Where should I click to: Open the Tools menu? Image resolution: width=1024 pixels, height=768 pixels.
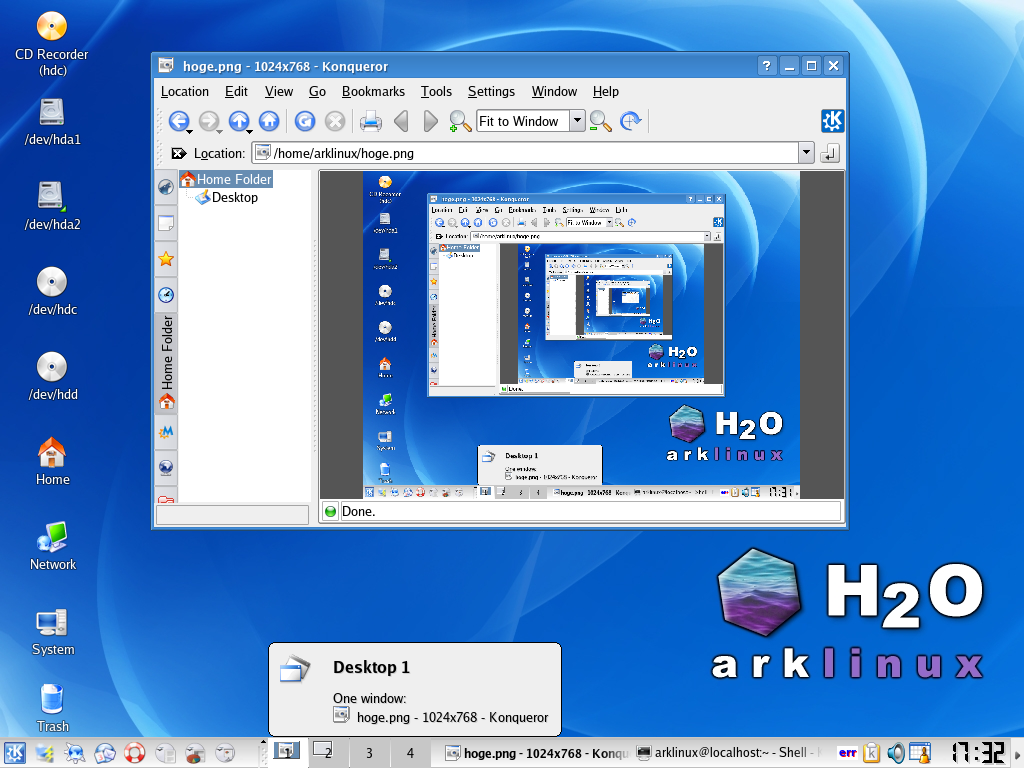[x=436, y=91]
